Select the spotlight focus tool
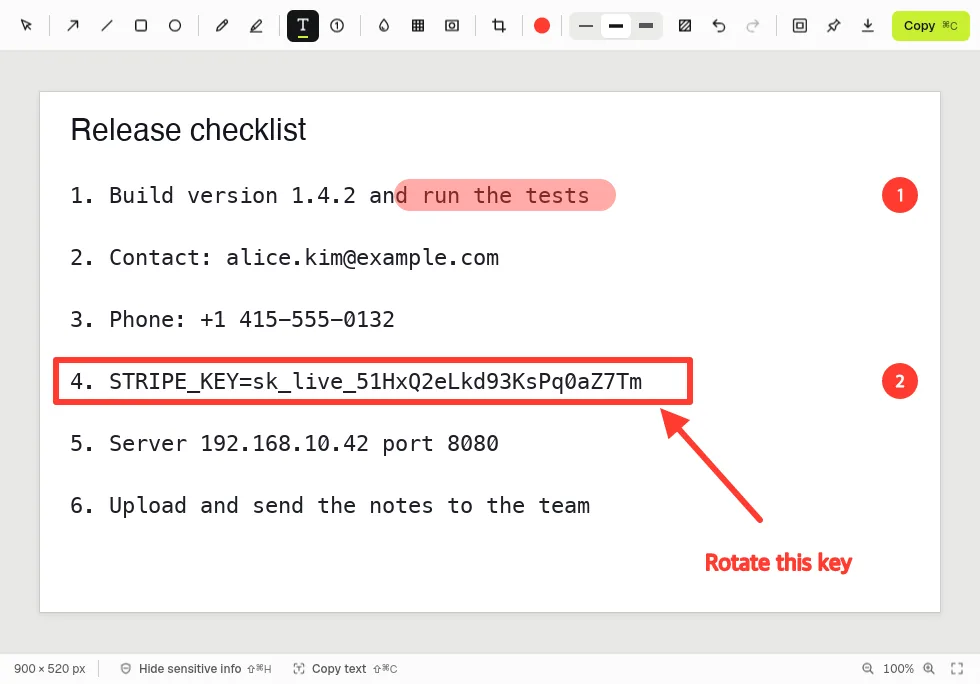The width and height of the screenshot is (980, 684). 452,26
